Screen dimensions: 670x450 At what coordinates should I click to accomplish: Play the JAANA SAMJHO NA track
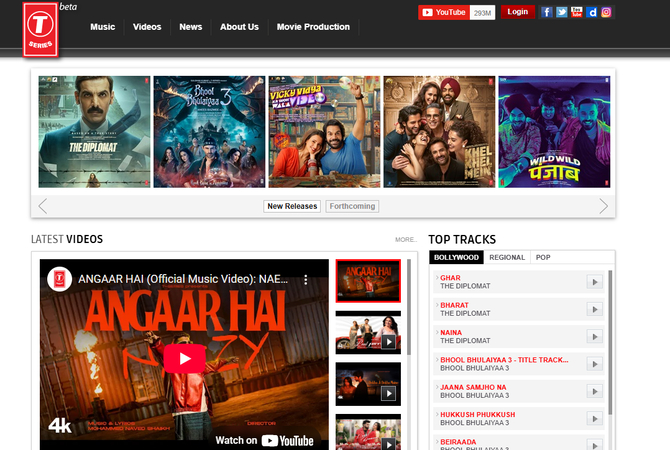(x=594, y=391)
